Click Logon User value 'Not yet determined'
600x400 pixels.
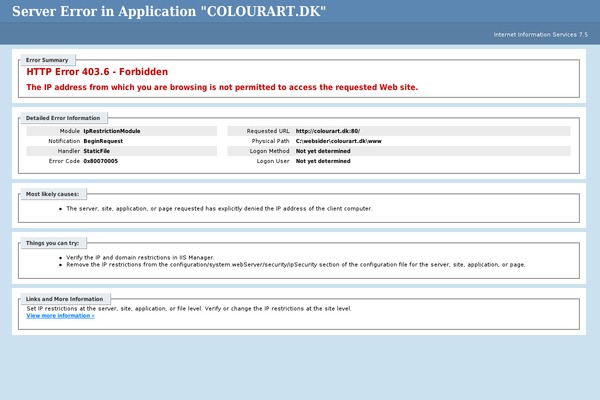click(x=323, y=161)
